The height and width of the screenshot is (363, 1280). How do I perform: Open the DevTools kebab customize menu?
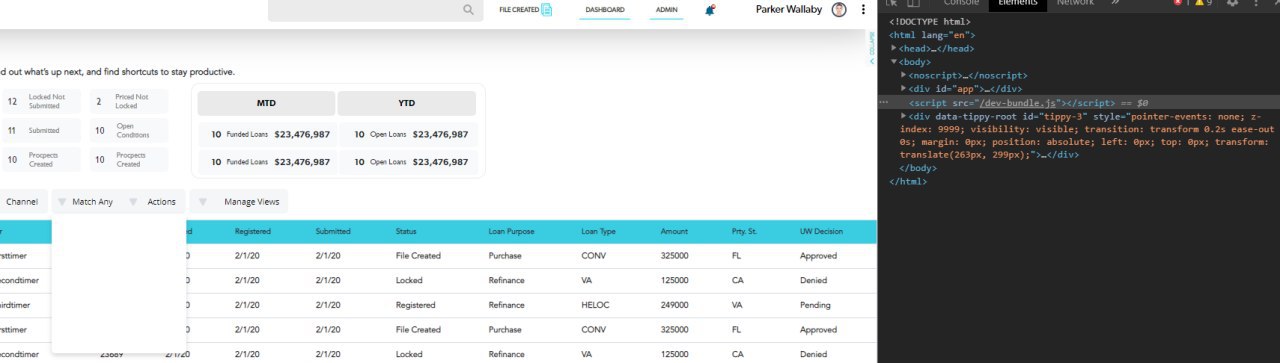[1256, 3]
